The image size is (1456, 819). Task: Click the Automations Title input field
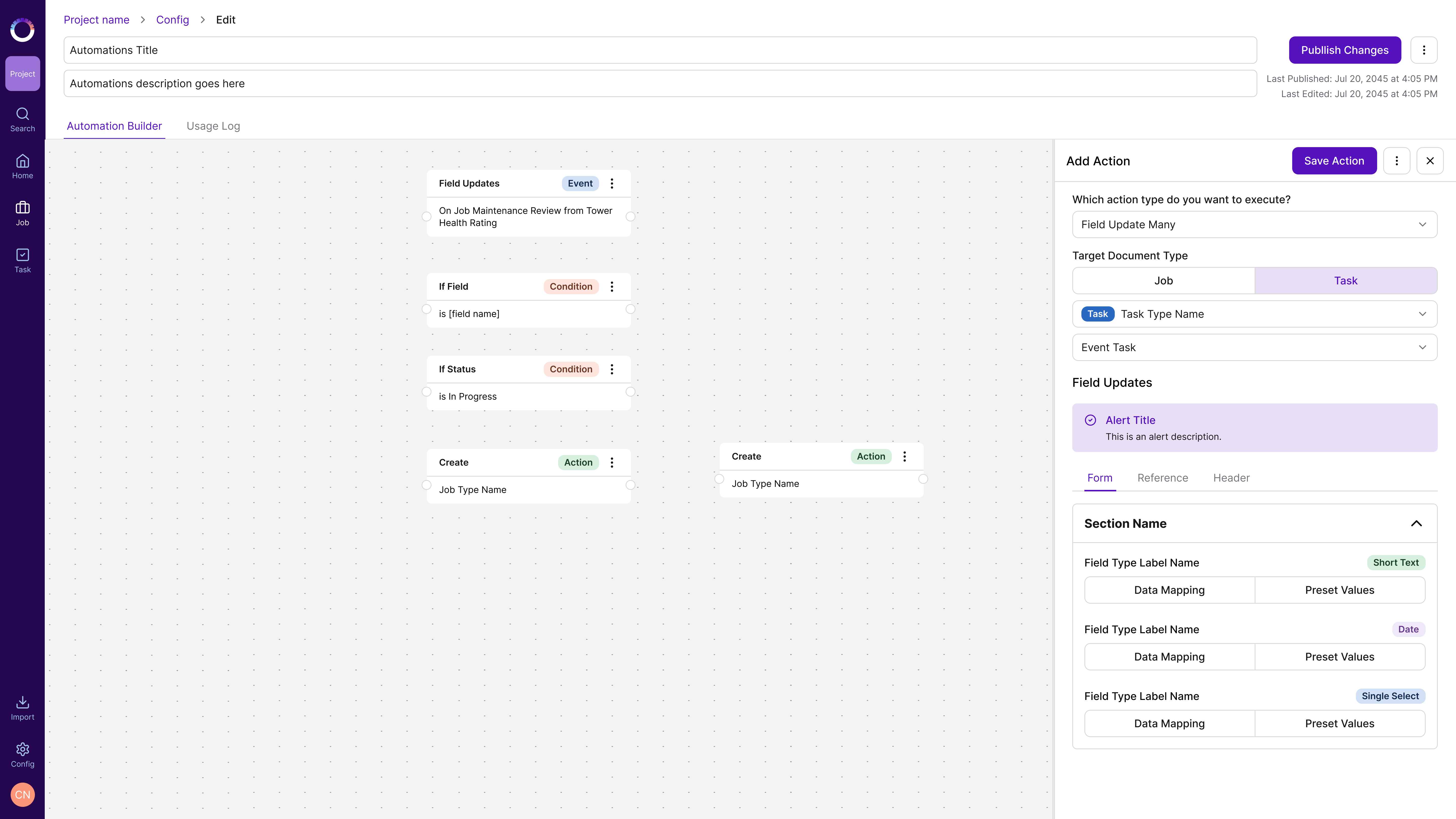660,50
